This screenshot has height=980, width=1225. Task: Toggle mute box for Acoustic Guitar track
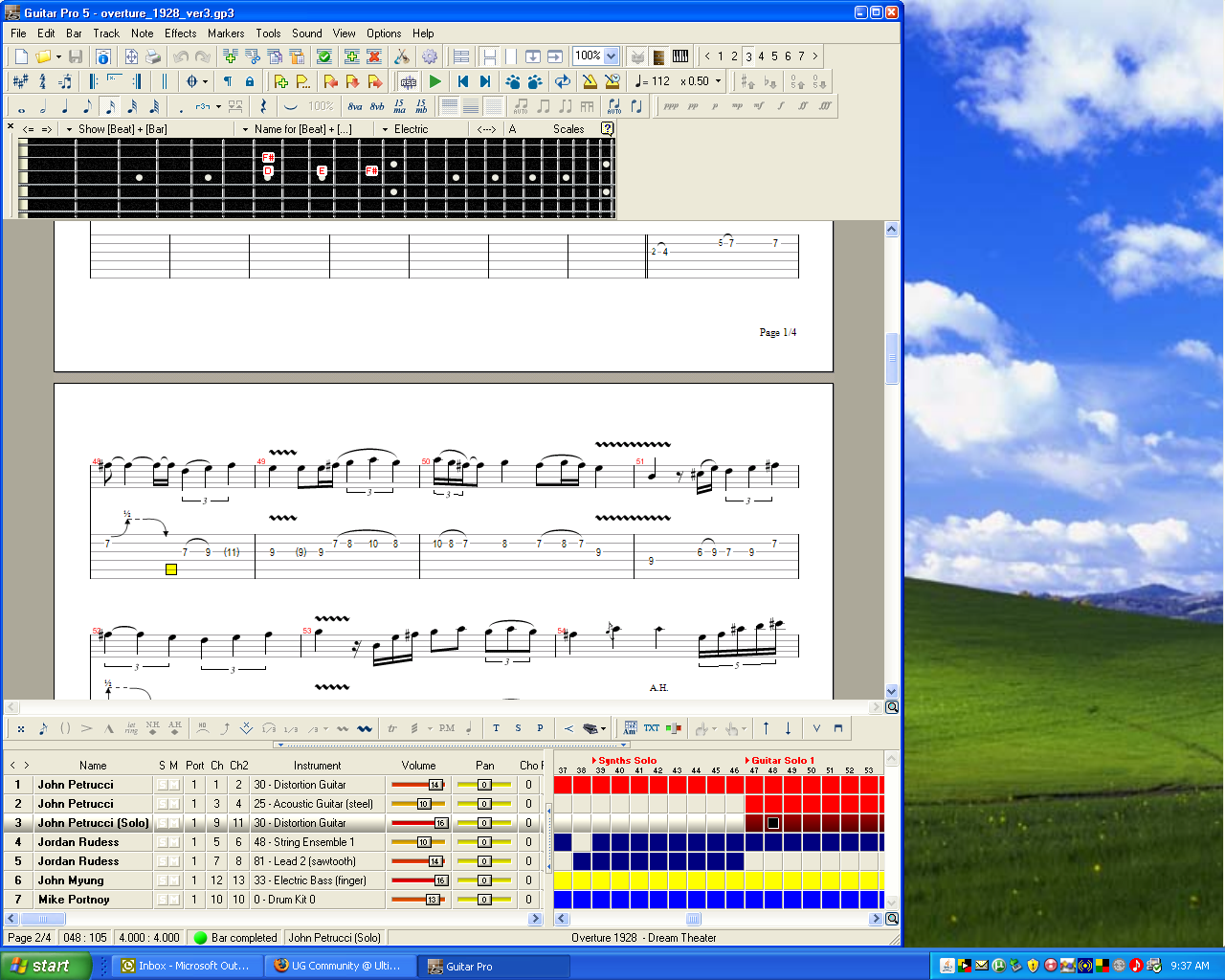click(x=174, y=804)
